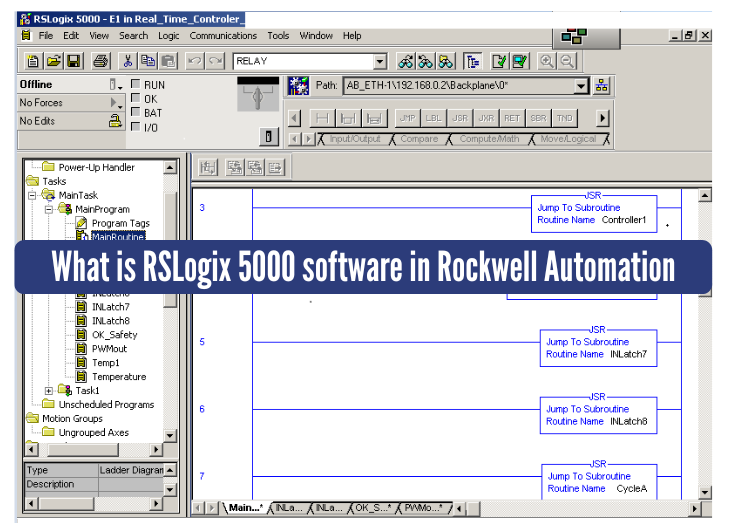Switch to the Compare instruction tab
Viewport: 730px width, 523px height.
[419, 139]
